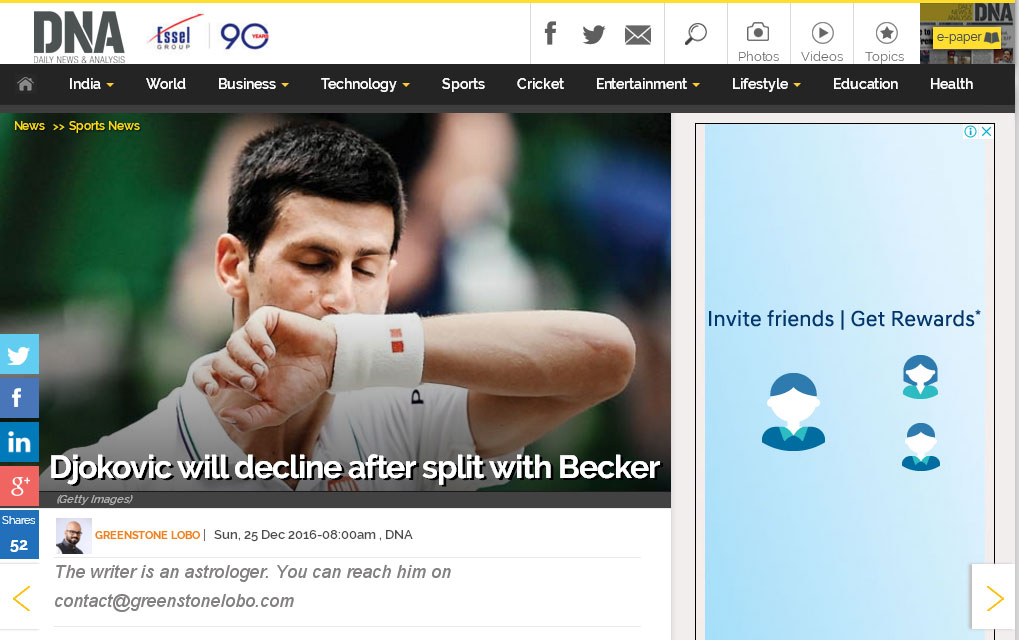
Task: Share article on Google Plus via sidebar
Action: coord(19,485)
